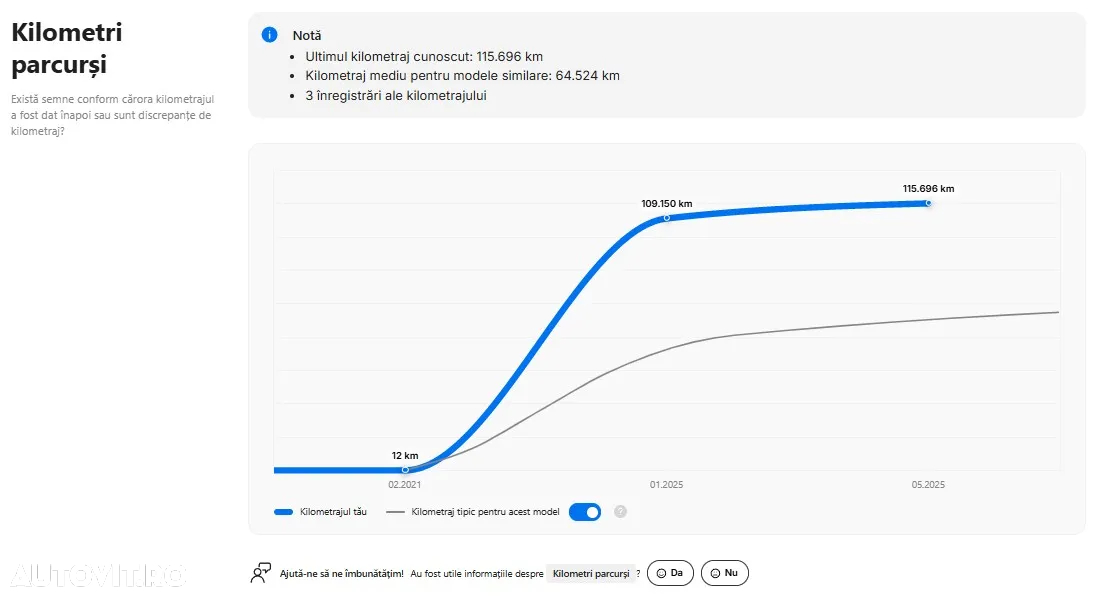
Task: Click the 05.2025 axis date label
Action: pyautogui.click(x=928, y=485)
